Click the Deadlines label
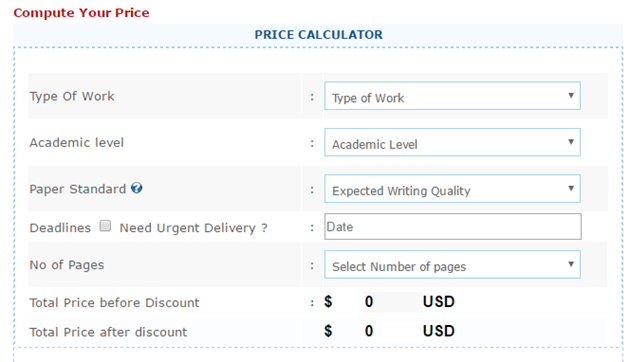 [x=60, y=228]
